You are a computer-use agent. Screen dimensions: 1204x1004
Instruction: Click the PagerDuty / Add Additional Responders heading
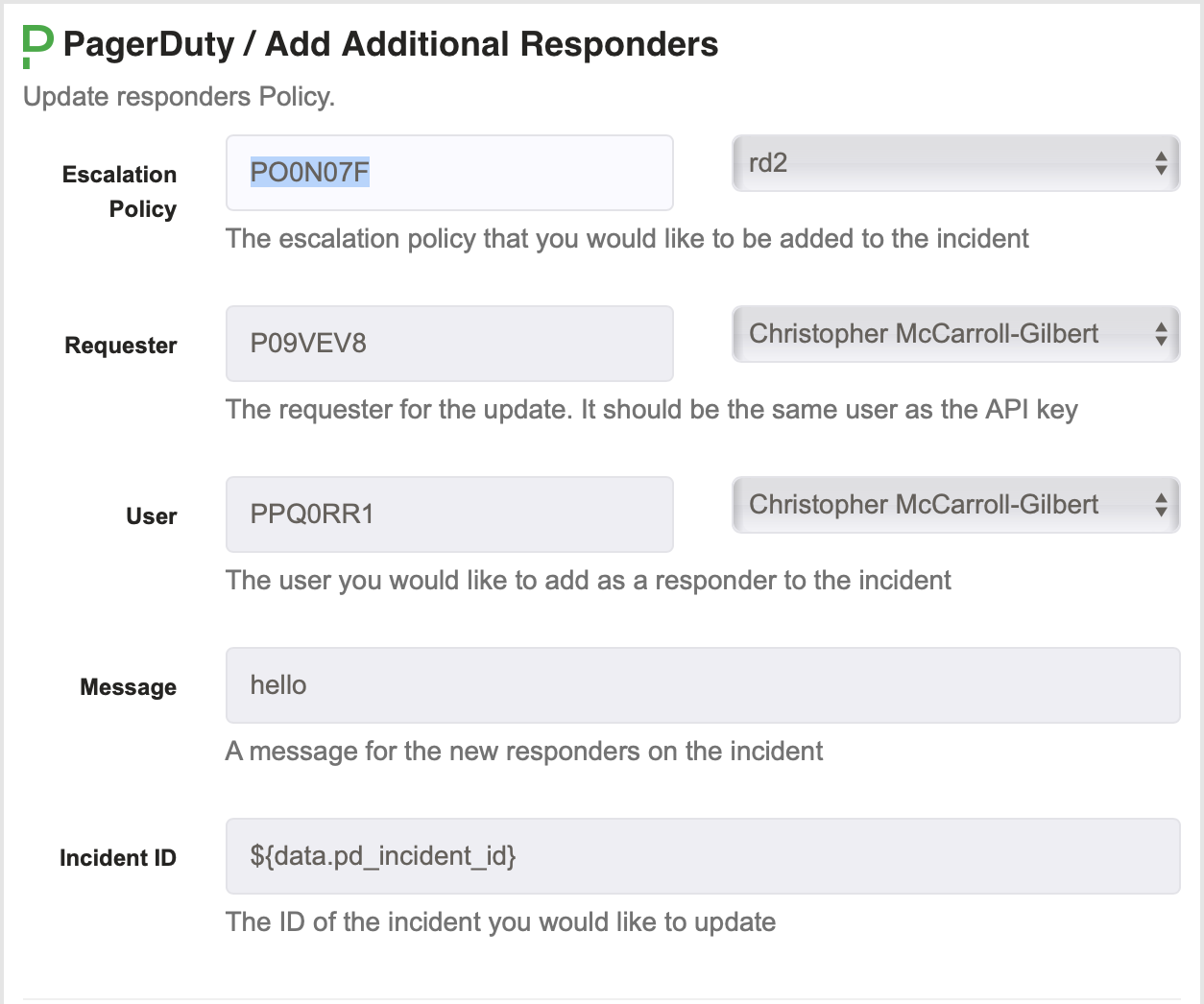tap(391, 44)
